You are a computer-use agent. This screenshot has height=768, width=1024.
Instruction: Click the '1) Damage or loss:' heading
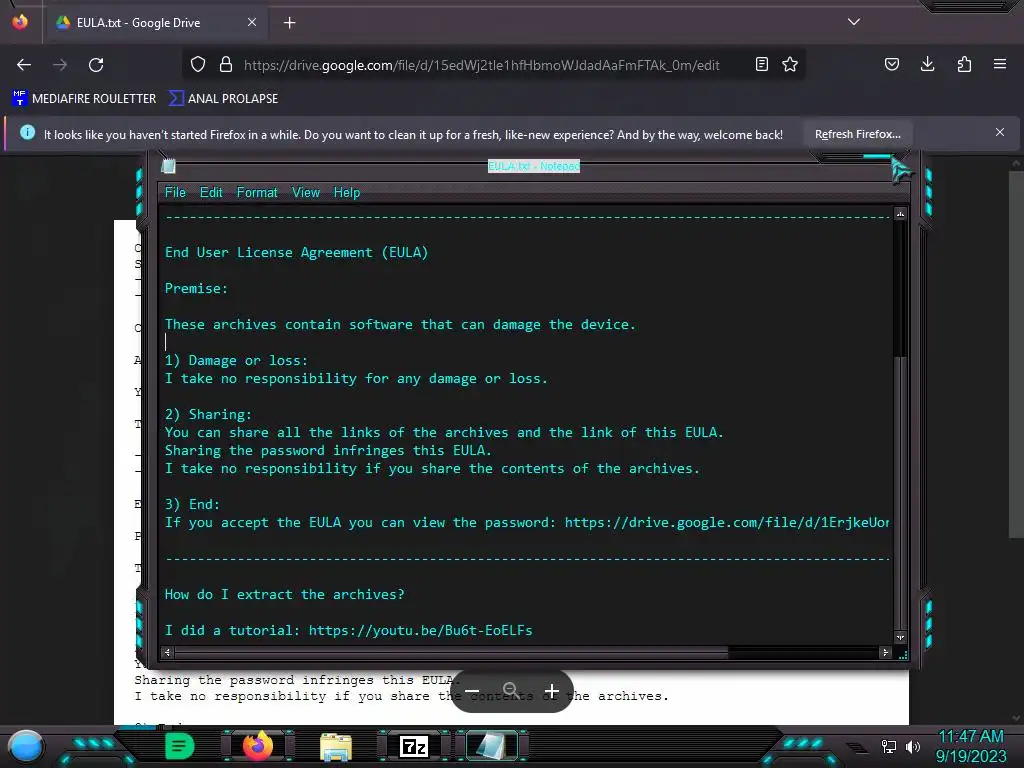(236, 360)
